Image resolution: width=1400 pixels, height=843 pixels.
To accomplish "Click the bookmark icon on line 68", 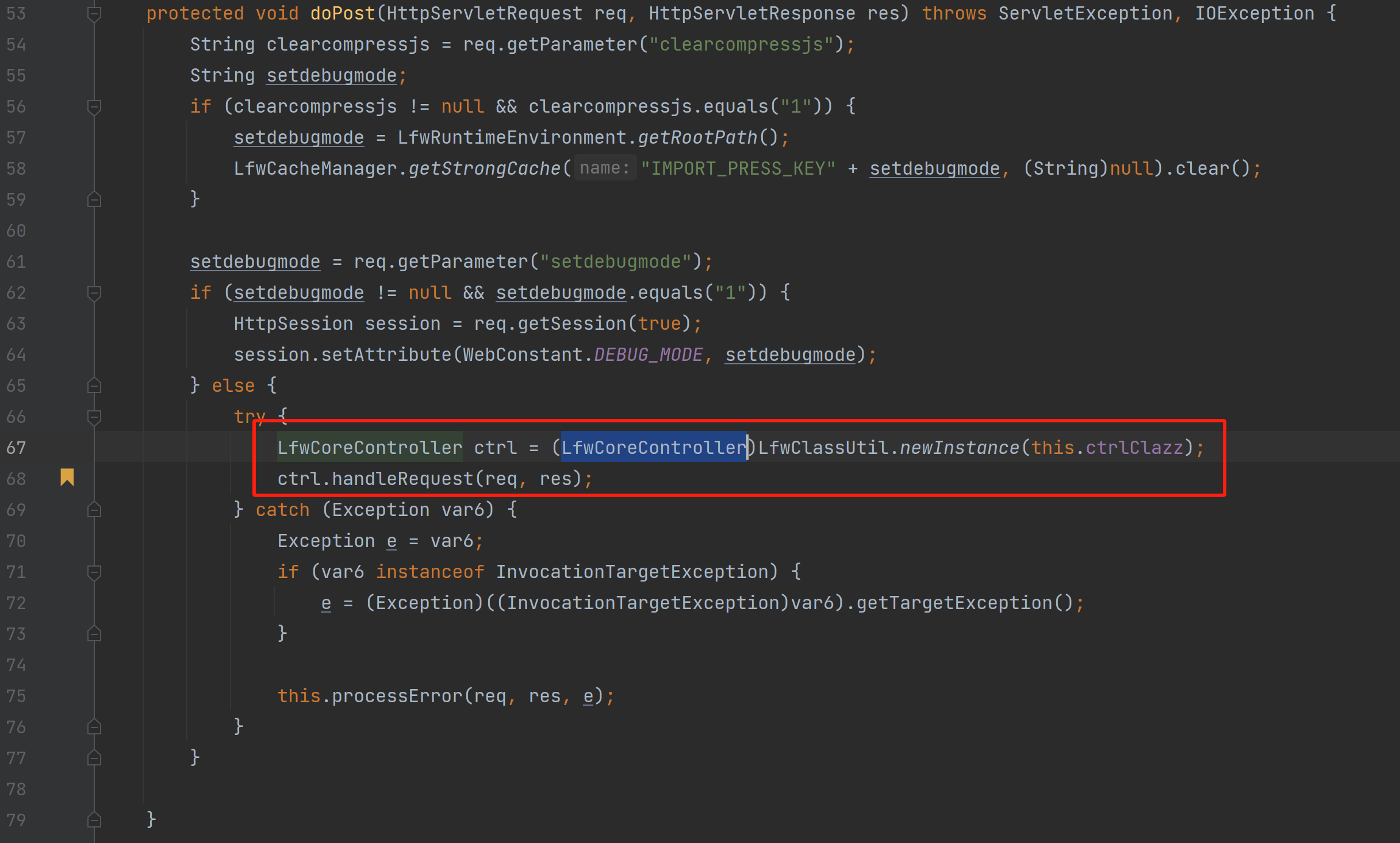I will [67, 477].
